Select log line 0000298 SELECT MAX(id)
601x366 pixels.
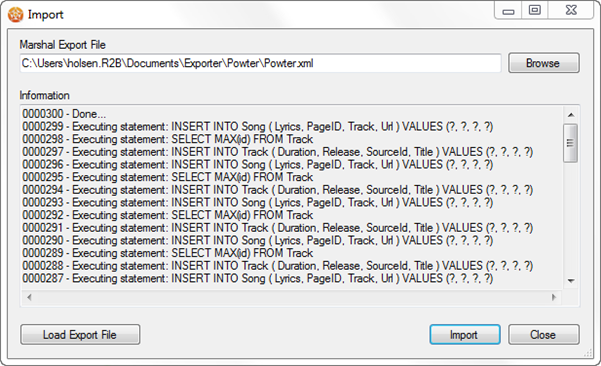pyautogui.click(x=167, y=139)
